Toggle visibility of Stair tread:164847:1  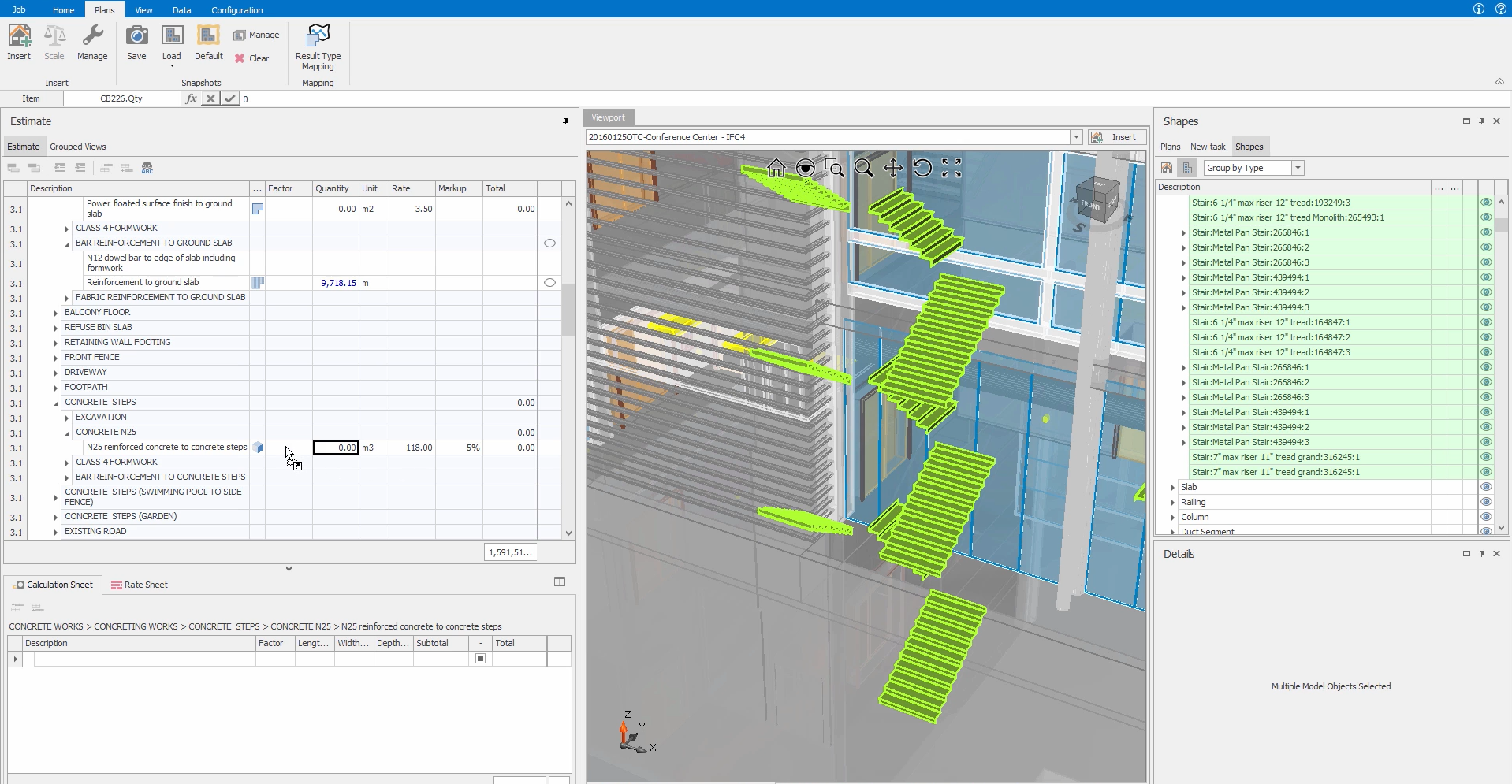point(1486,322)
